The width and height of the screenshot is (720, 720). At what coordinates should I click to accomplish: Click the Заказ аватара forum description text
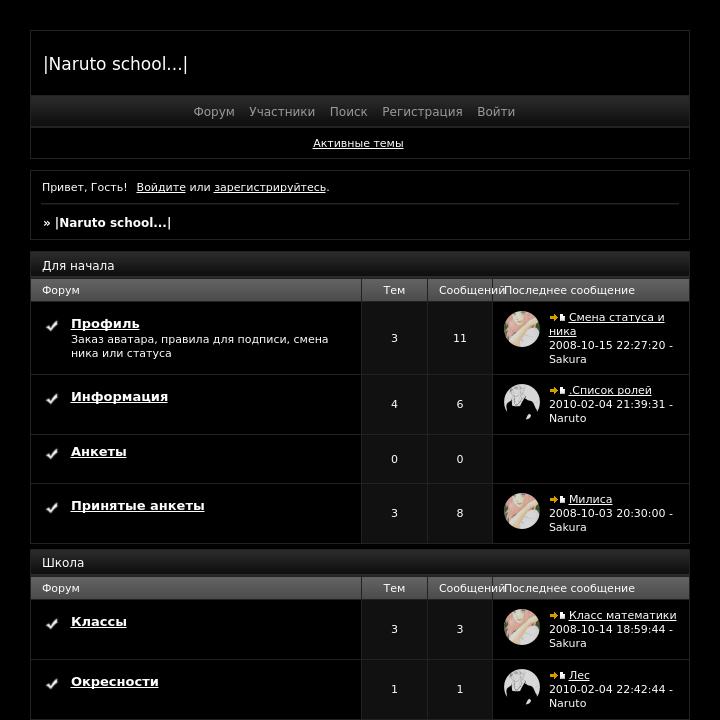pos(200,347)
